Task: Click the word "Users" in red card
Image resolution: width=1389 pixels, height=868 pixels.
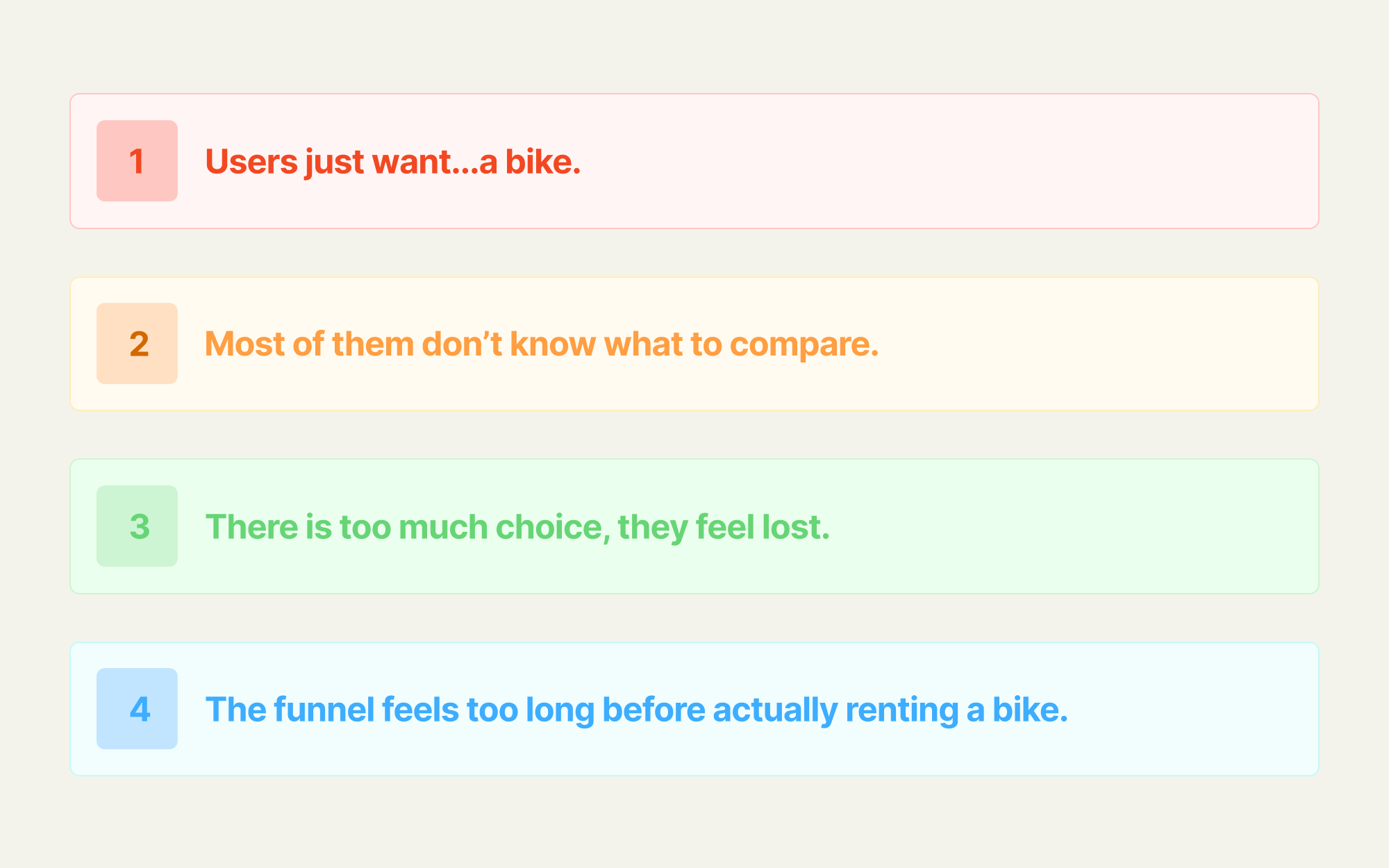Action: (x=251, y=162)
